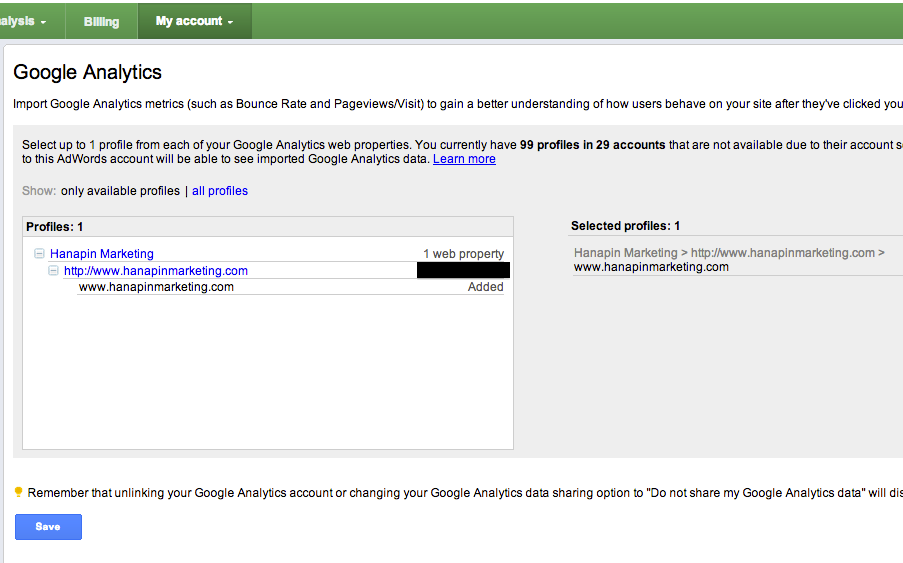Switch to the Billing tab
The image size is (903, 563).
101,21
